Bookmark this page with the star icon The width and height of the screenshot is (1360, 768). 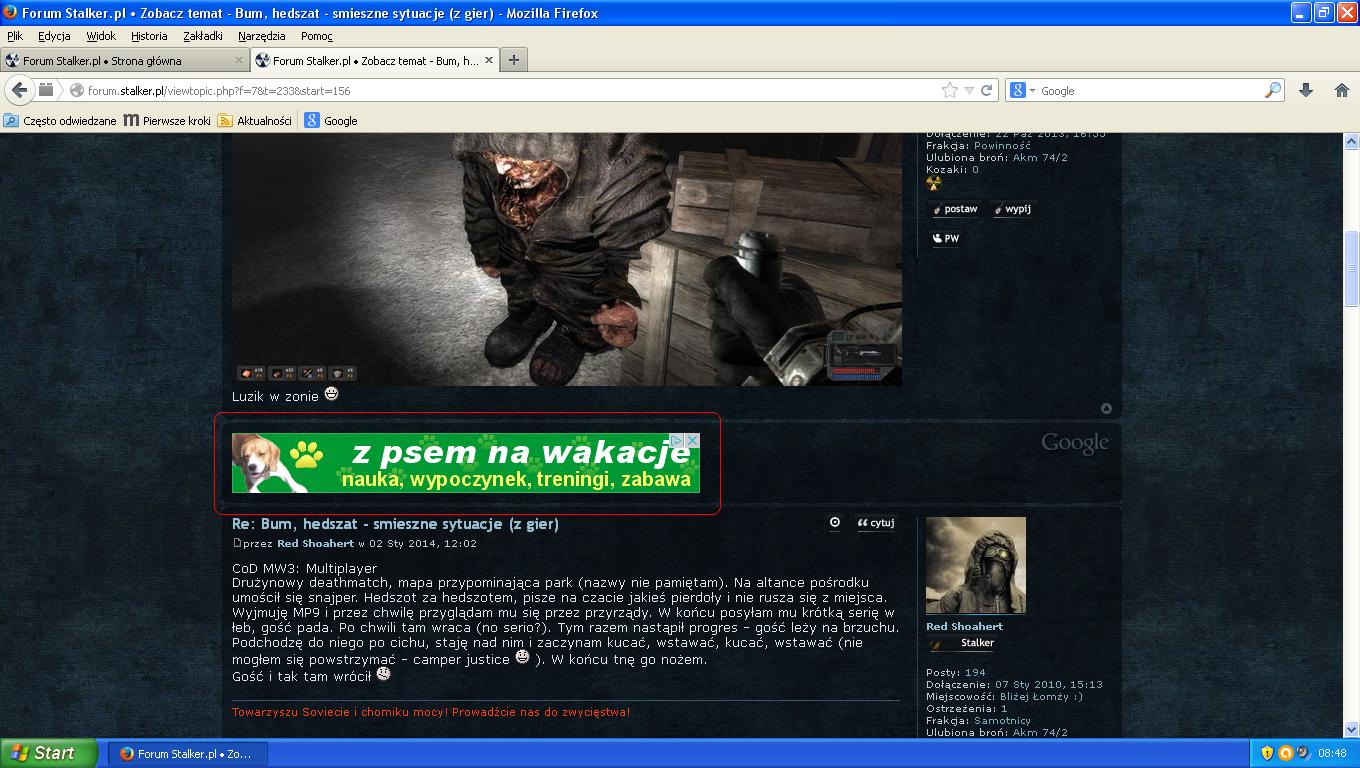point(949,90)
